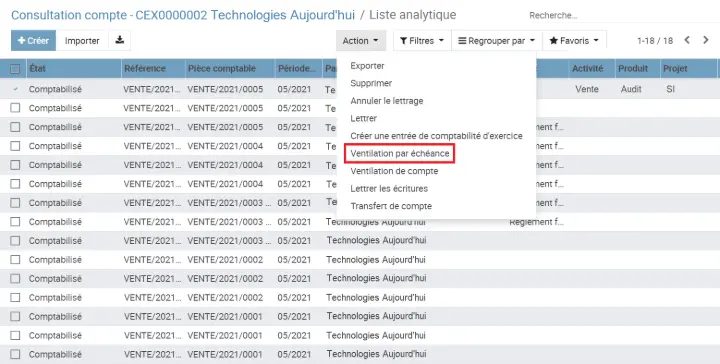Viewport: 720px width, 364px height.
Task: Select the Lettrer menu entry
Action: tap(363, 118)
